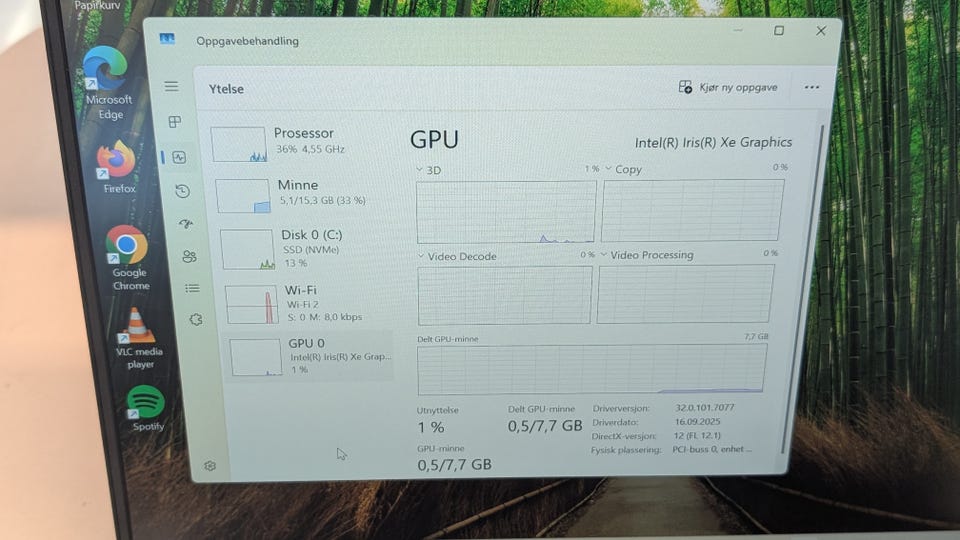The height and width of the screenshot is (540, 960).
Task: Open the hamburger navigation menu
Action: tap(171, 86)
